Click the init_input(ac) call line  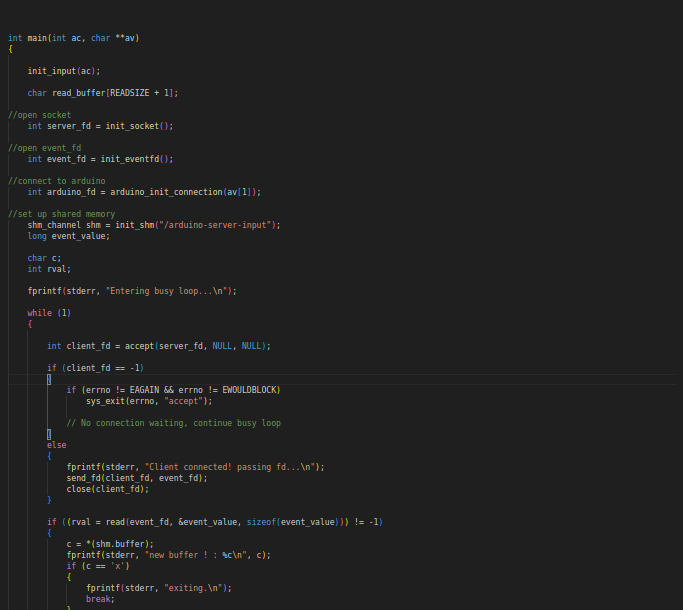pyautogui.click(x=64, y=71)
